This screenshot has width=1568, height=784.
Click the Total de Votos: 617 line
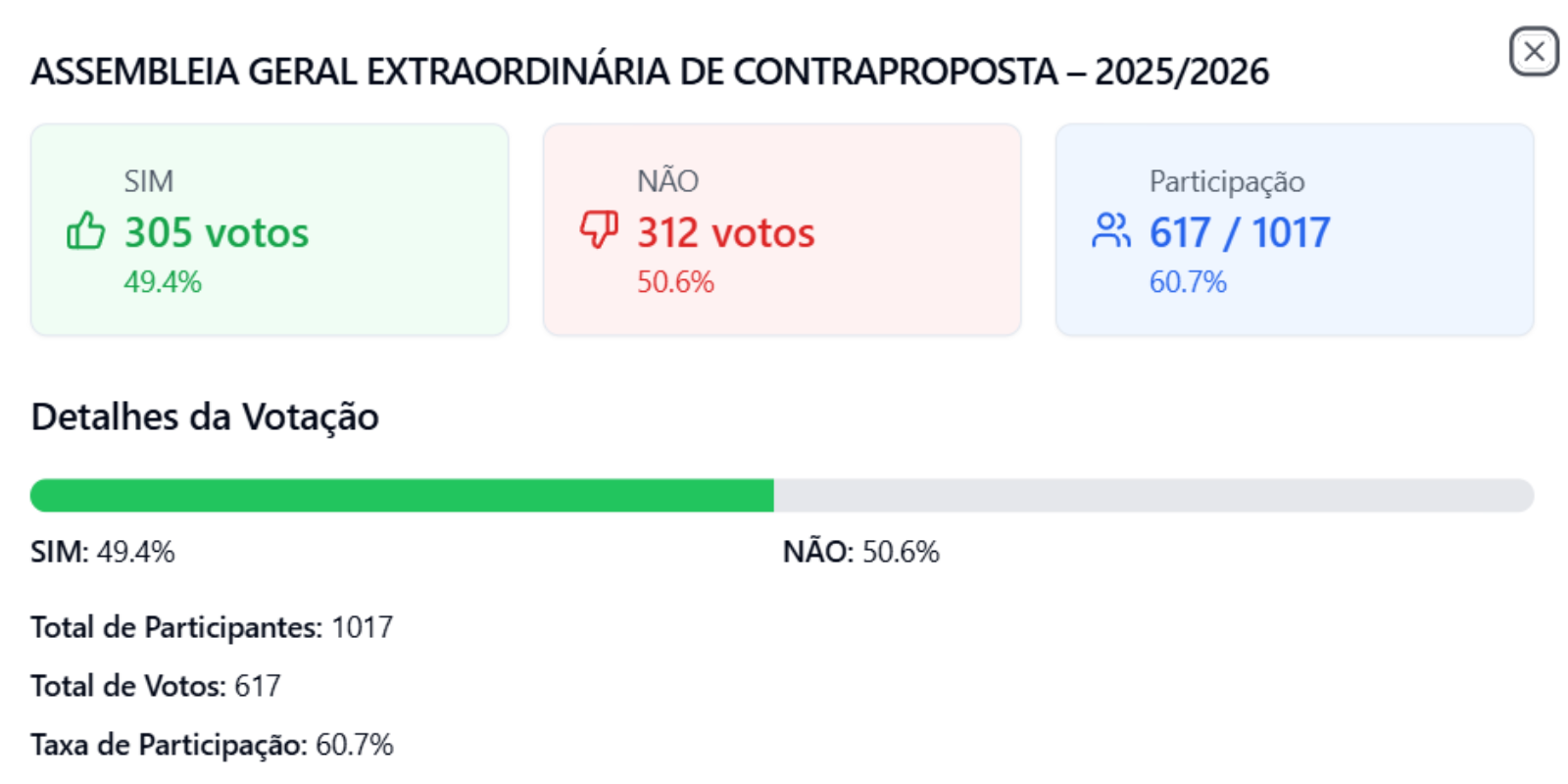pyautogui.click(x=156, y=686)
